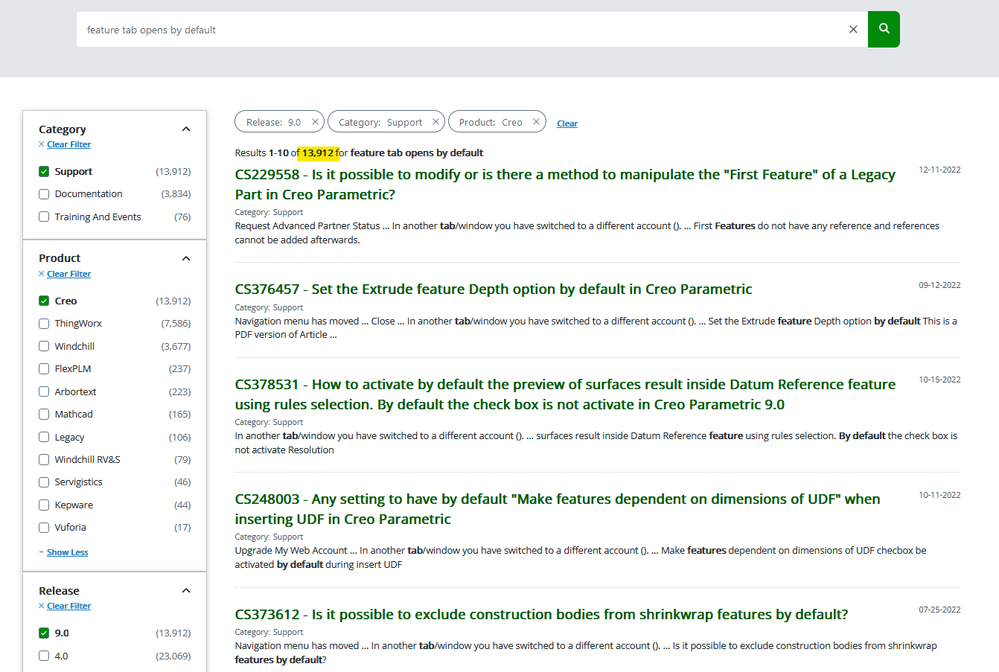Click the green search magnifier button
The image size is (999, 672).
pos(883,29)
